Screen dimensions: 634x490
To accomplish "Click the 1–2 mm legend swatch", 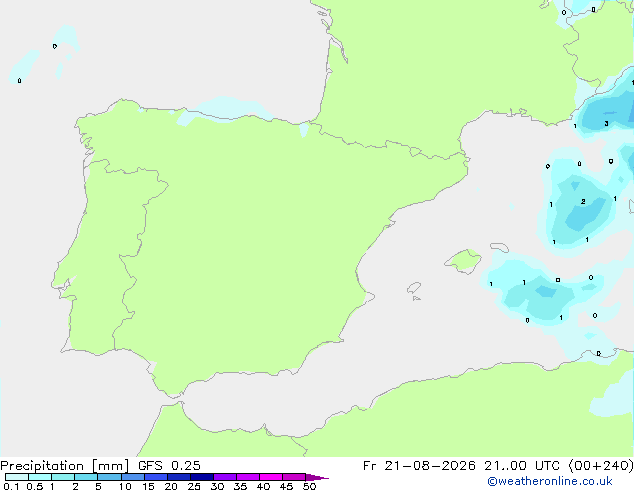I will pos(63,477).
